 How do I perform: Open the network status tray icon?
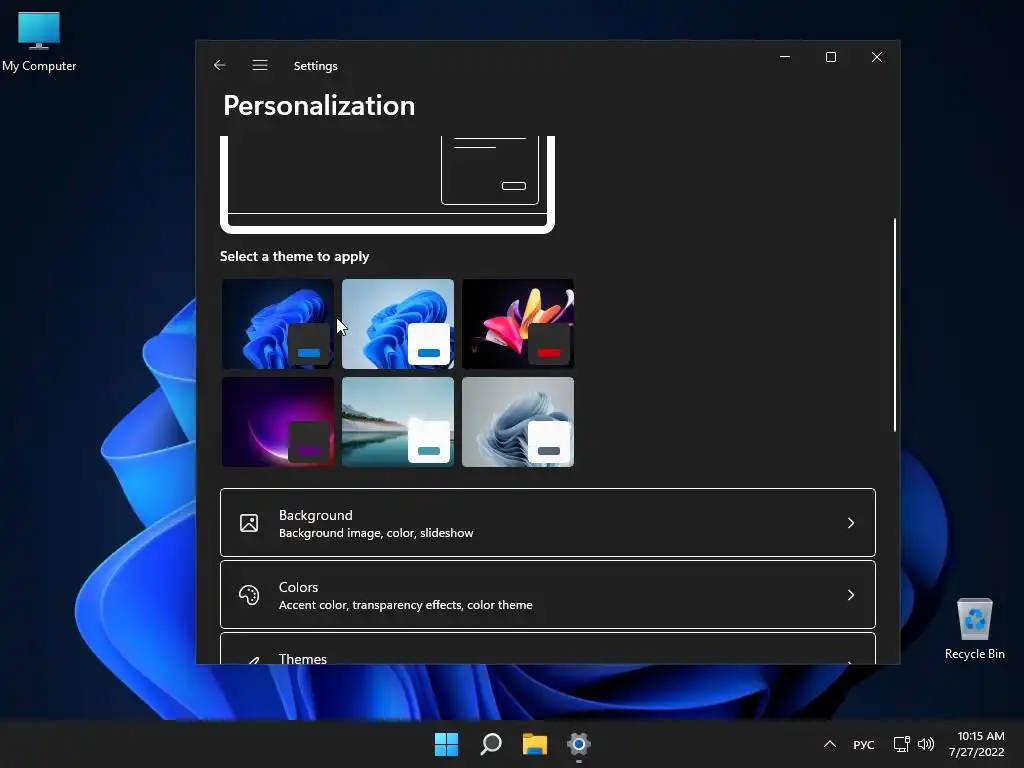pyautogui.click(x=902, y=744)
